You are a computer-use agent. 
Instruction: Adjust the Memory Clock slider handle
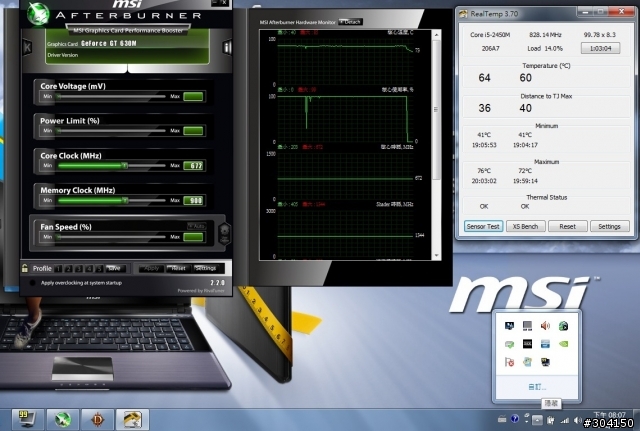click(124, 200)
